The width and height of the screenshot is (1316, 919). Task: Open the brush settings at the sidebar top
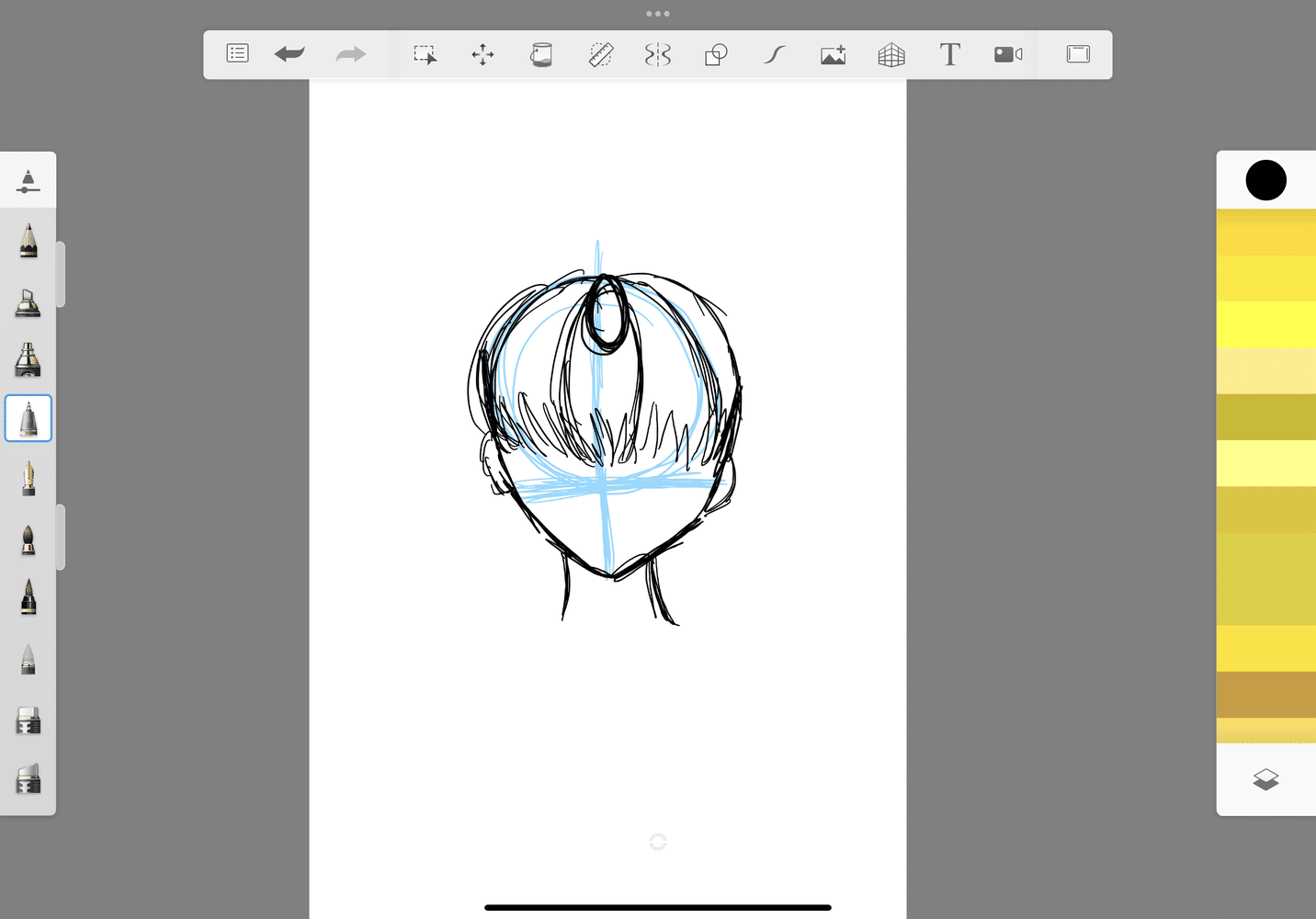(x=28, y=179)
